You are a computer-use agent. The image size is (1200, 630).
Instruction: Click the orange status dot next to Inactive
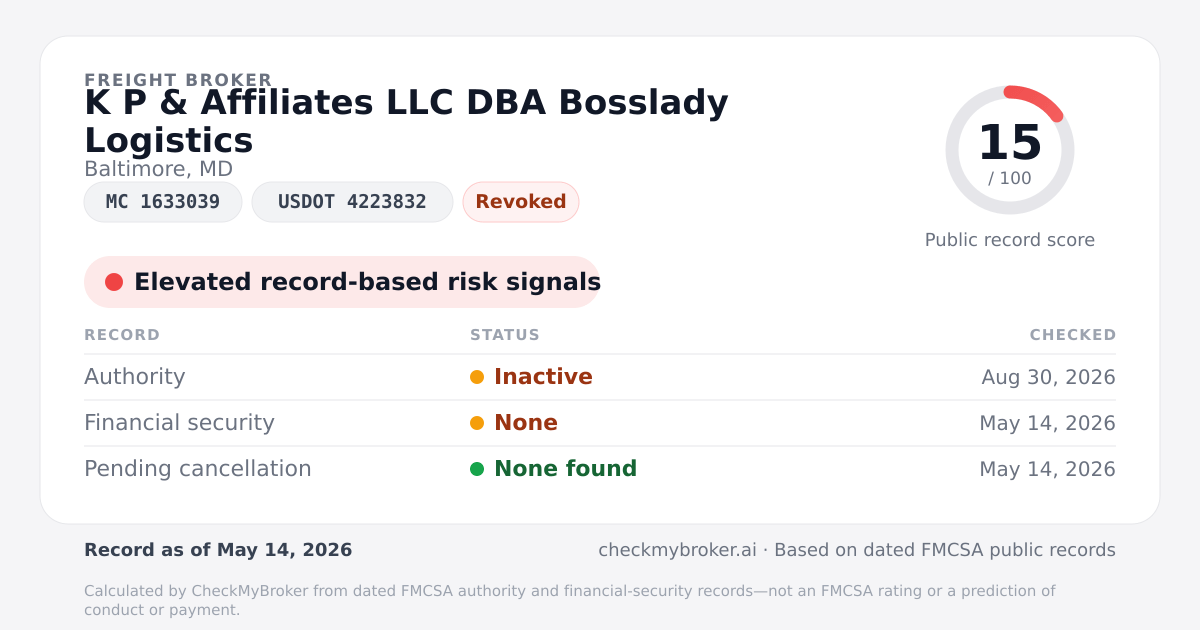coord(477,377)
